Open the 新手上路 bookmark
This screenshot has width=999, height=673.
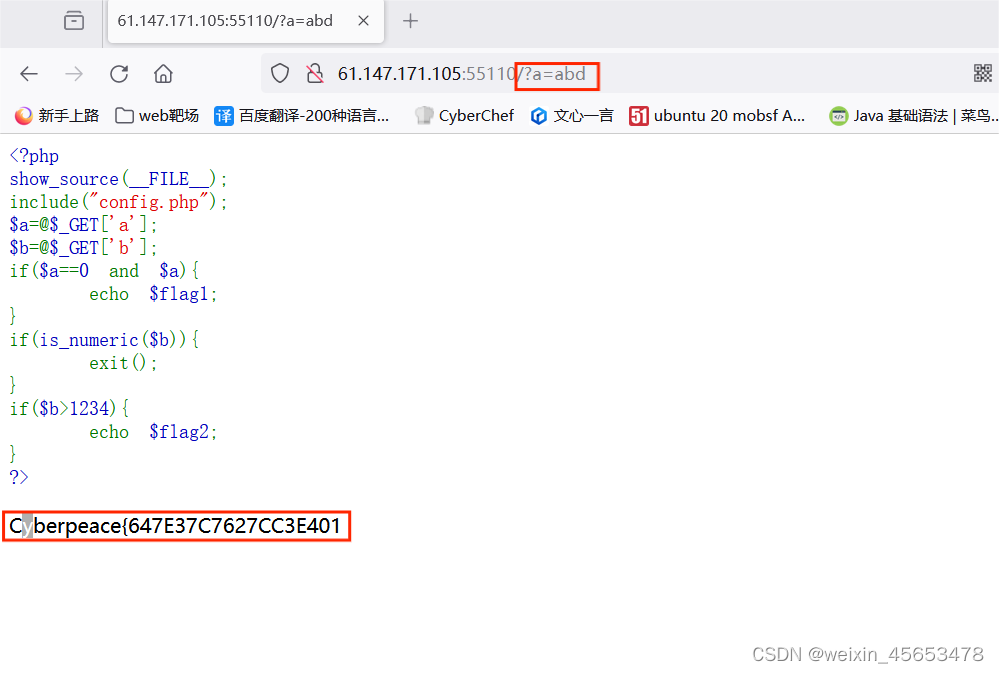click(x=57, y=115)
